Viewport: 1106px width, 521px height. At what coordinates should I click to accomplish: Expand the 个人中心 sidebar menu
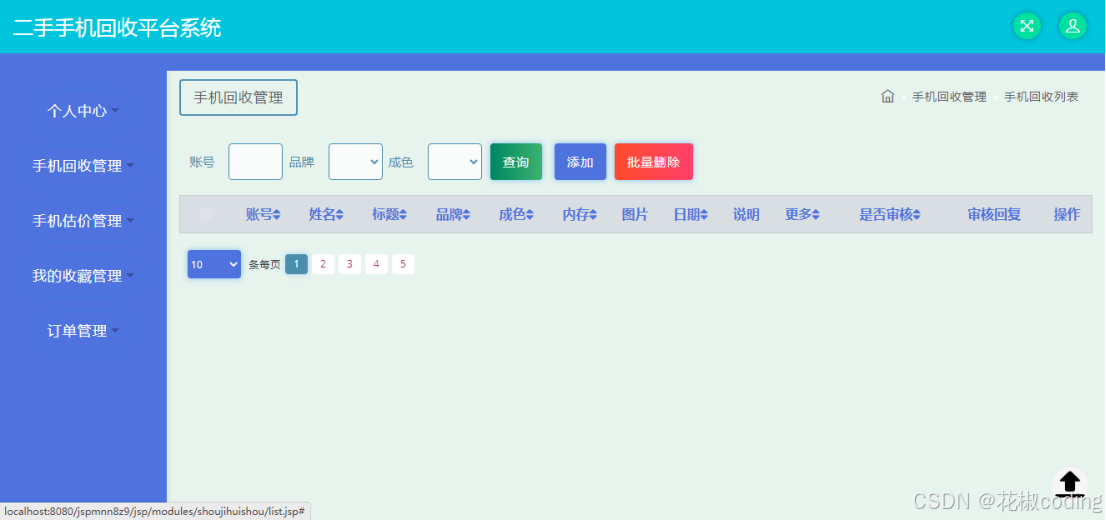point(83,111)
